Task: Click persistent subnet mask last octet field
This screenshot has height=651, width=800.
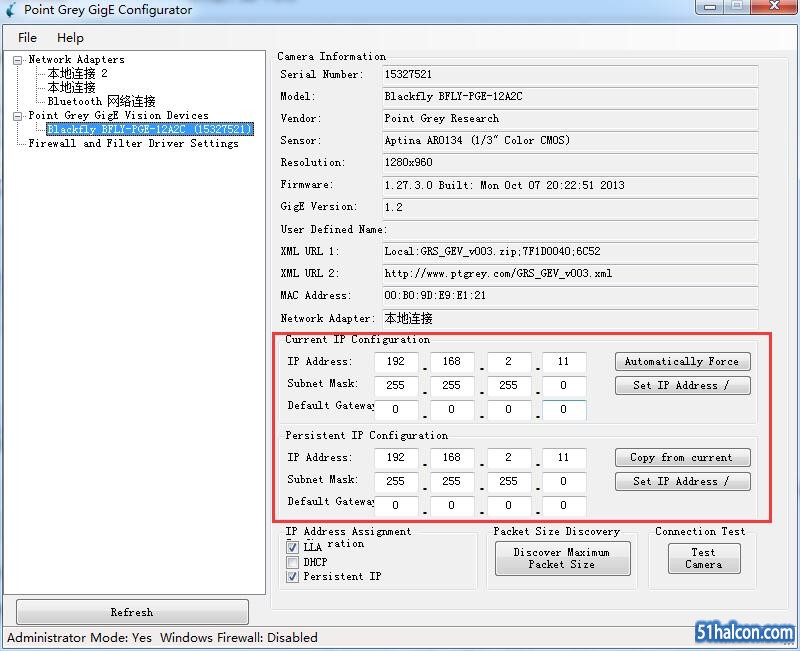Action: pos(564,481)
